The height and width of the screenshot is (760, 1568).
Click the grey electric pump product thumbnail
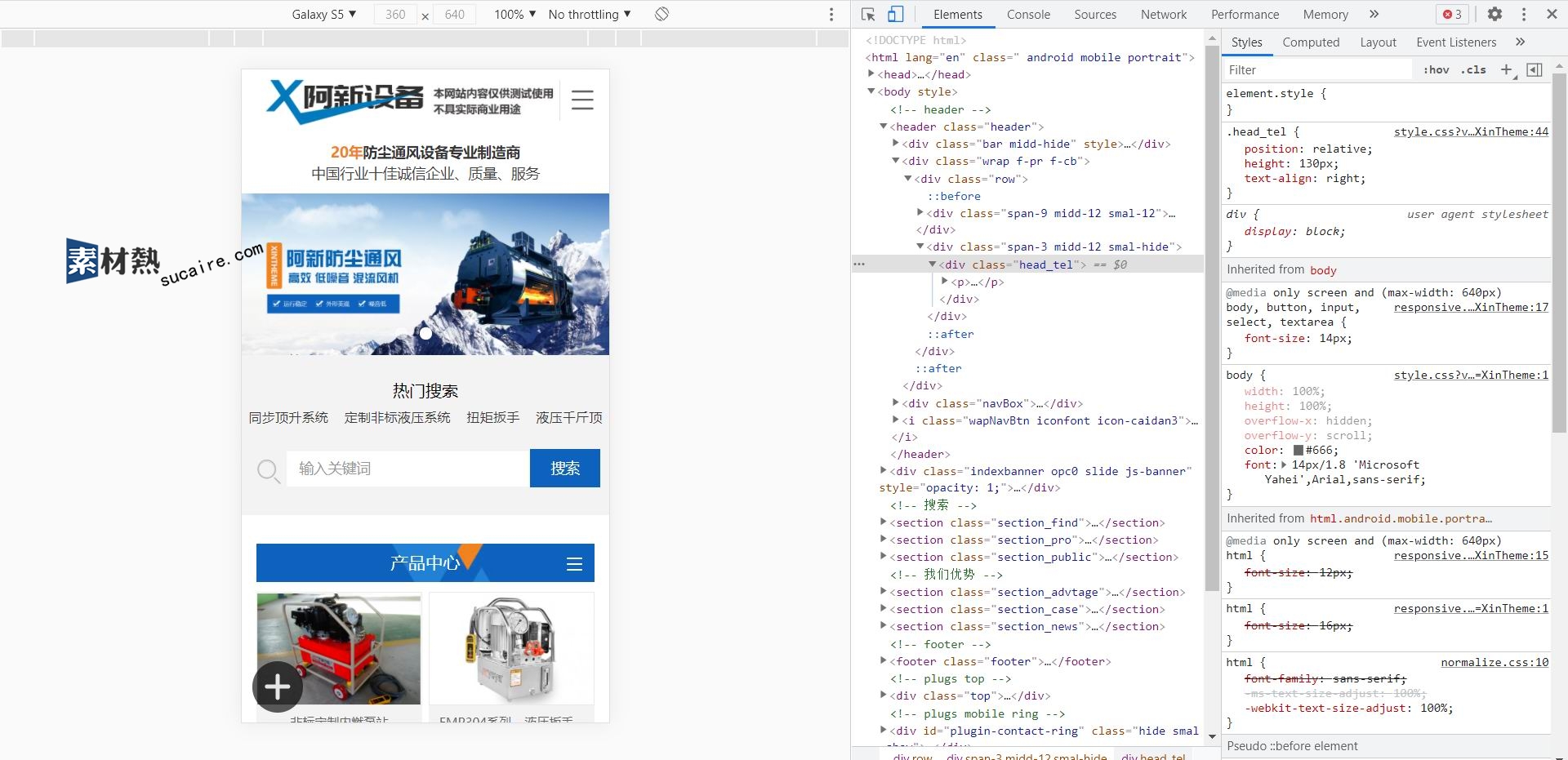[x=511, y=649]
